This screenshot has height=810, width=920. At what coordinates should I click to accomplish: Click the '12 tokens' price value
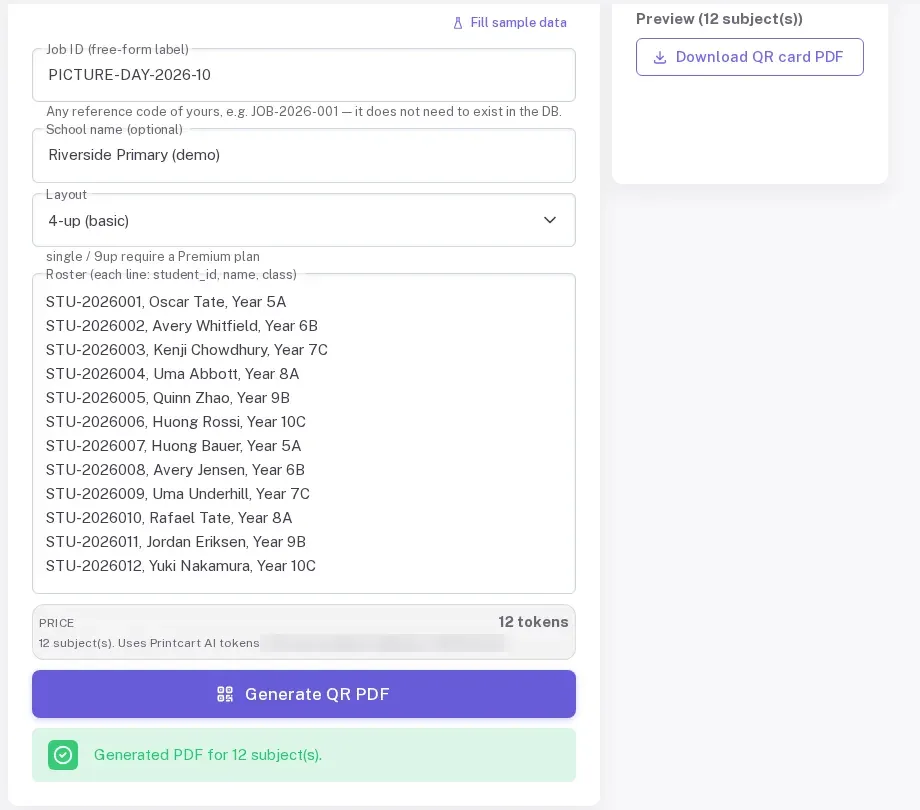[x=533, y=622]
